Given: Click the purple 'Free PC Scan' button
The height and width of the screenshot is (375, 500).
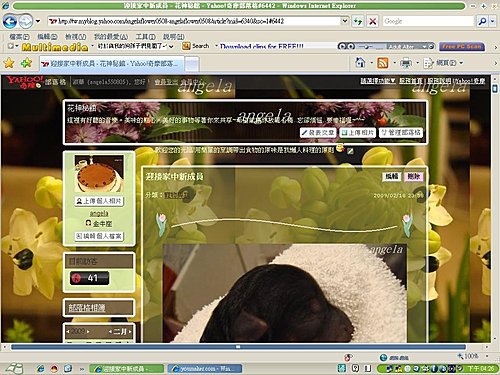Looking at the screenshot, I should pyautogui.click(x=462, y=47).
